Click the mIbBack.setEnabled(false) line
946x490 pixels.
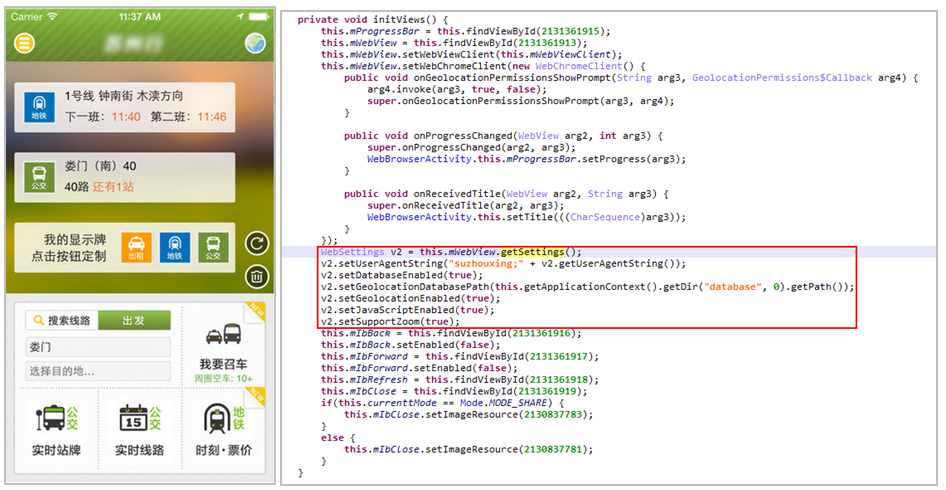point(411,345)
